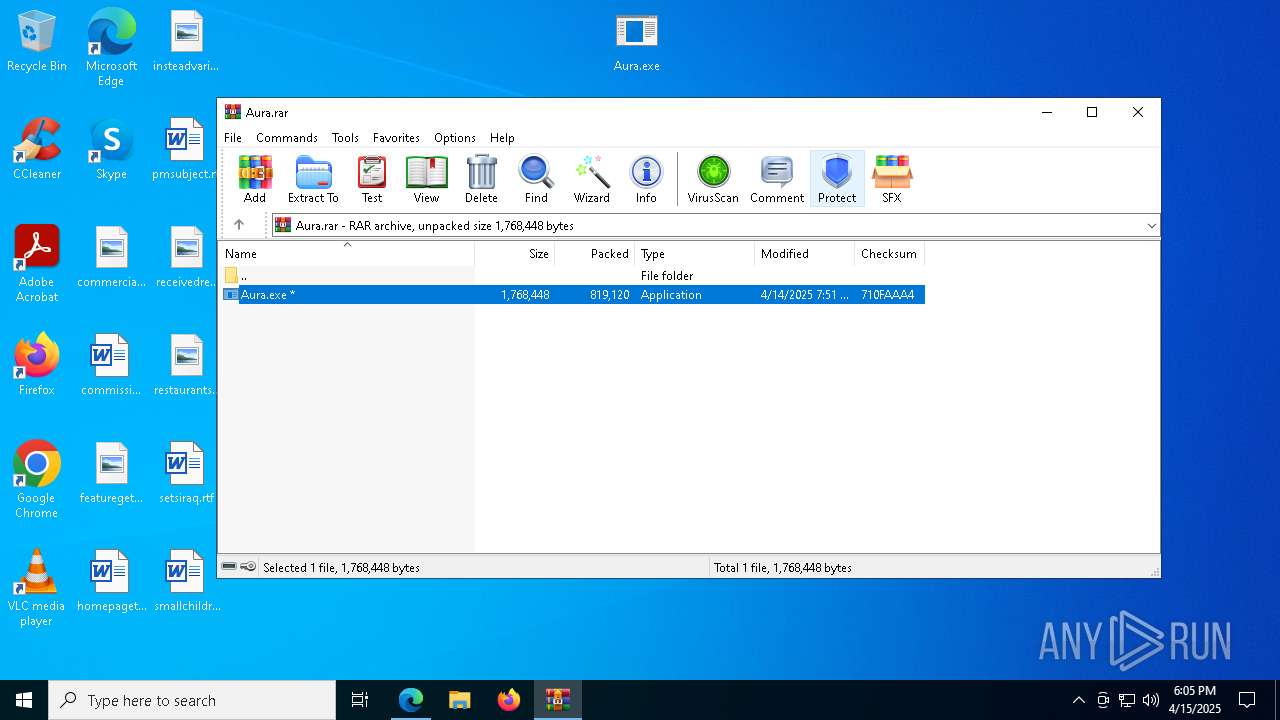Launch the Wizard tool
Viewport: 1280px width, 720px height.
tap(591, 180)
